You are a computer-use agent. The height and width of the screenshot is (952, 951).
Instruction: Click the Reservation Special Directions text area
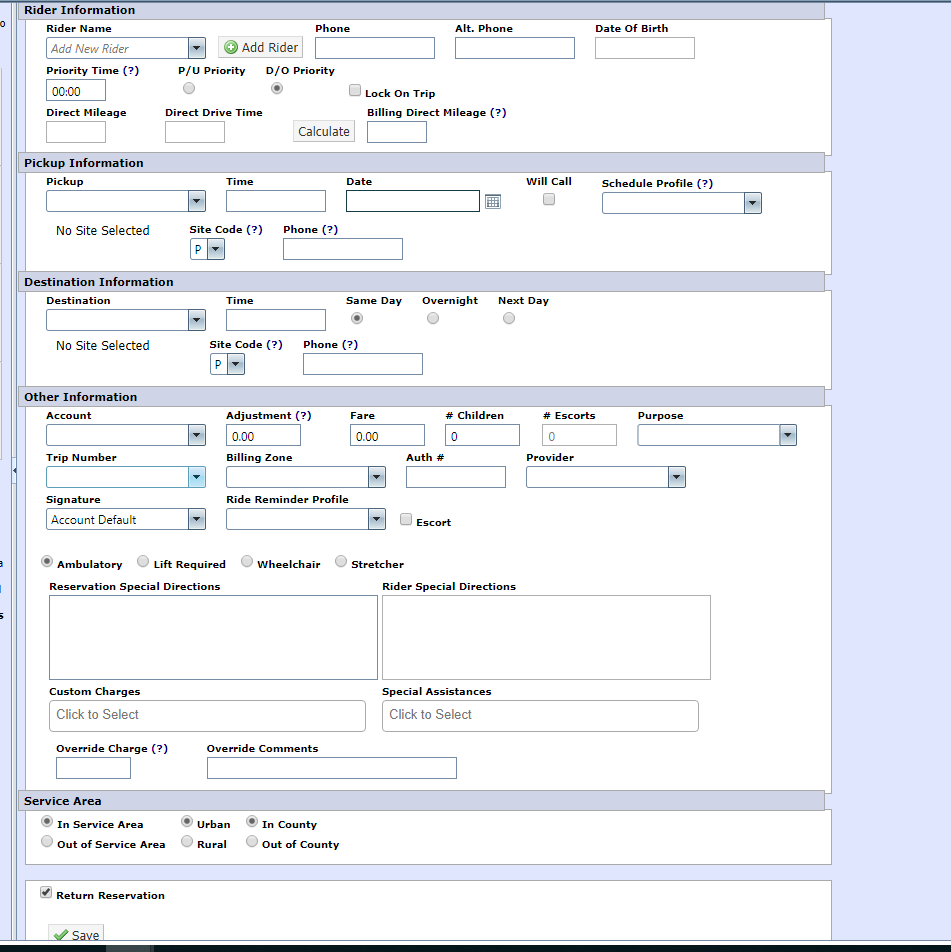point(213,638)
